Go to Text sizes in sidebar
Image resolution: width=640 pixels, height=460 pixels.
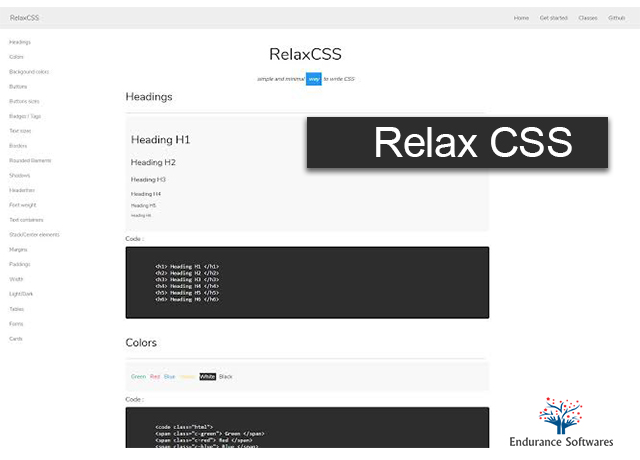(20, 131)
